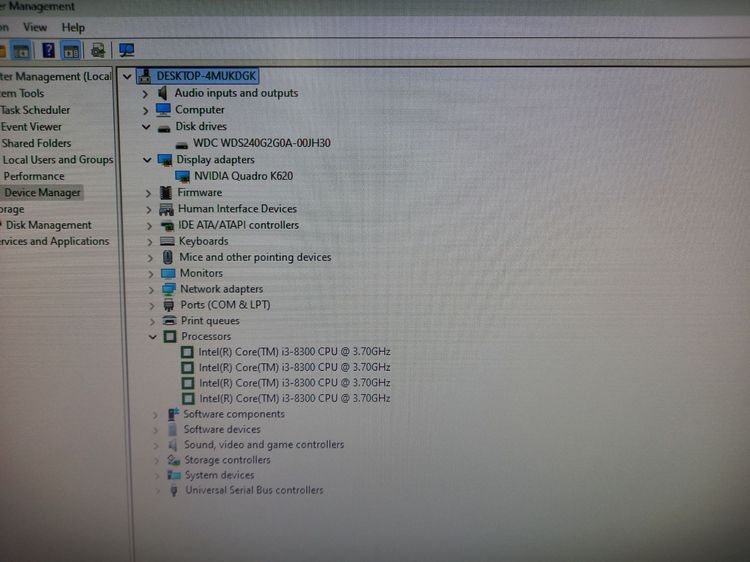Click the Software components icon
Image resolution: width=750 pixels, height=562 pixels.
(x=173, y=414)
